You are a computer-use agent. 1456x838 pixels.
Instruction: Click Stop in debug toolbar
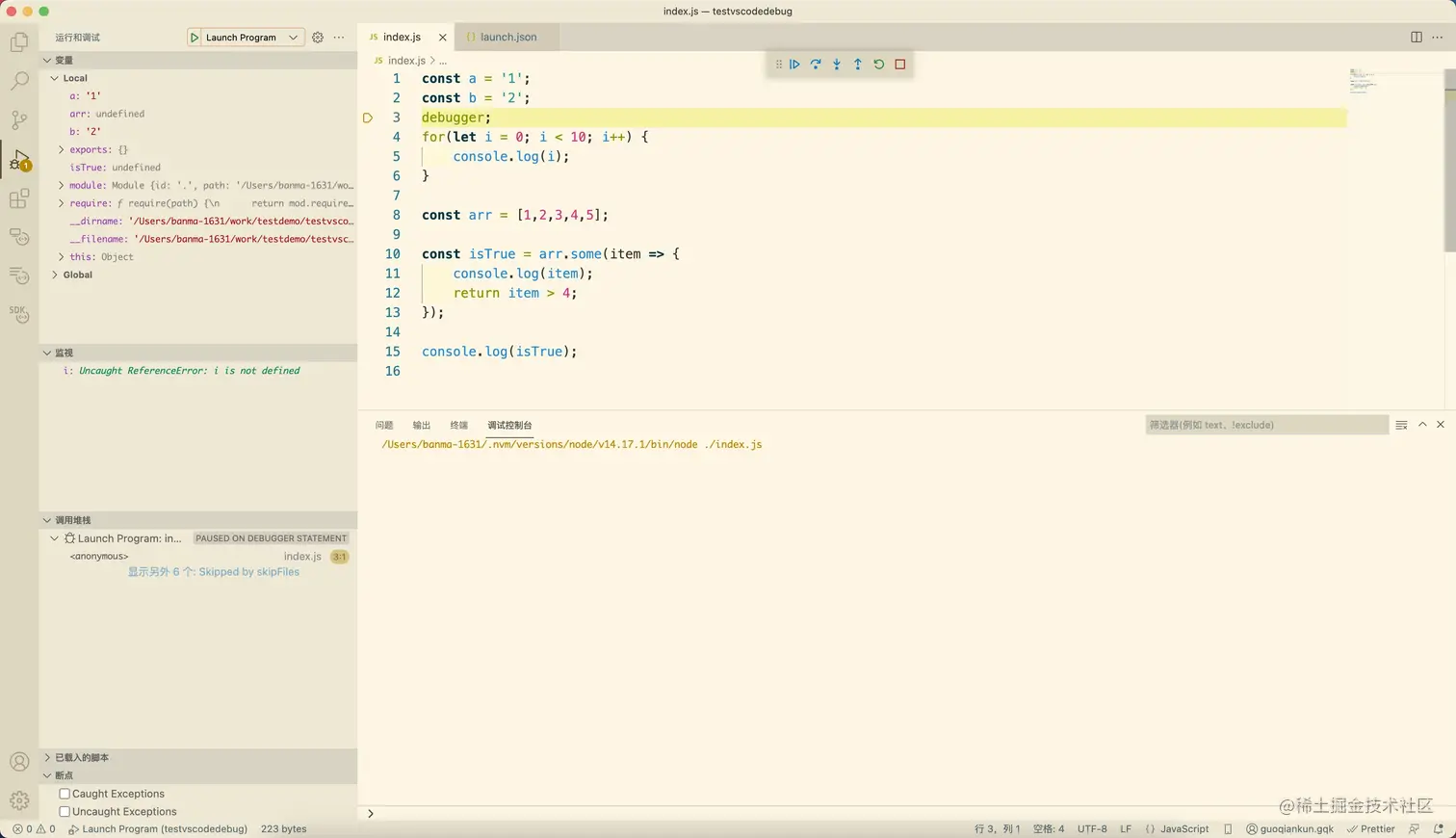point(900,65)
